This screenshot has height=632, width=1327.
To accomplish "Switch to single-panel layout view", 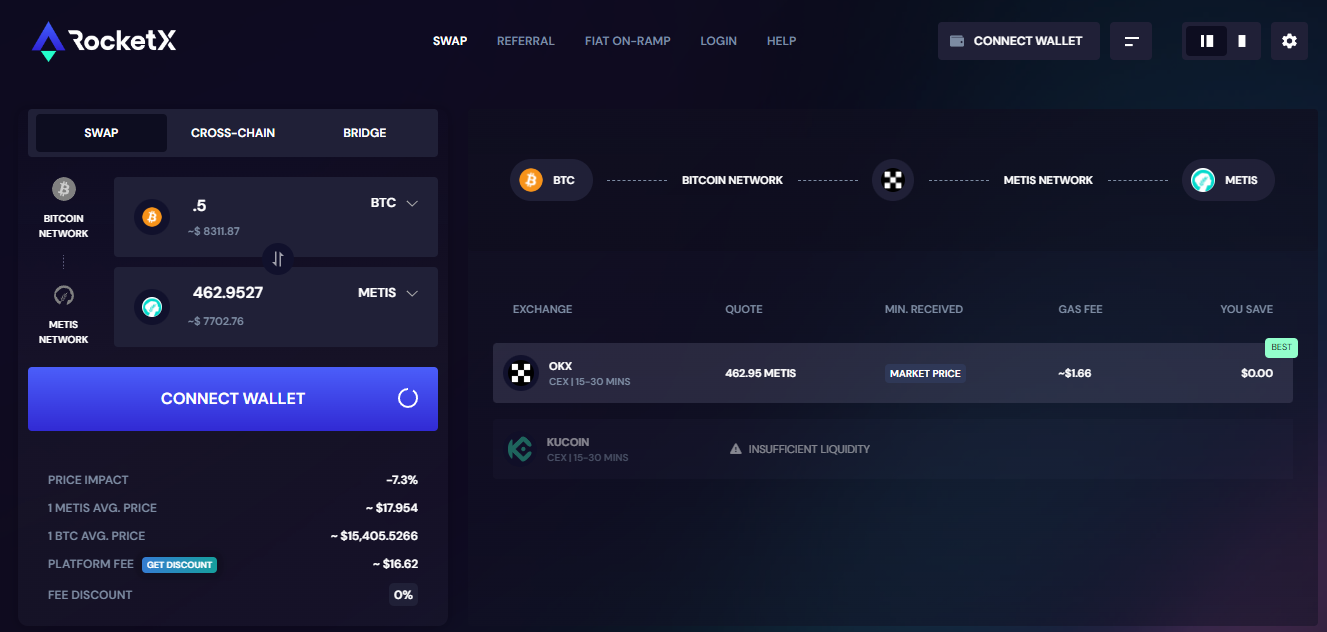I will point(1241,41).
